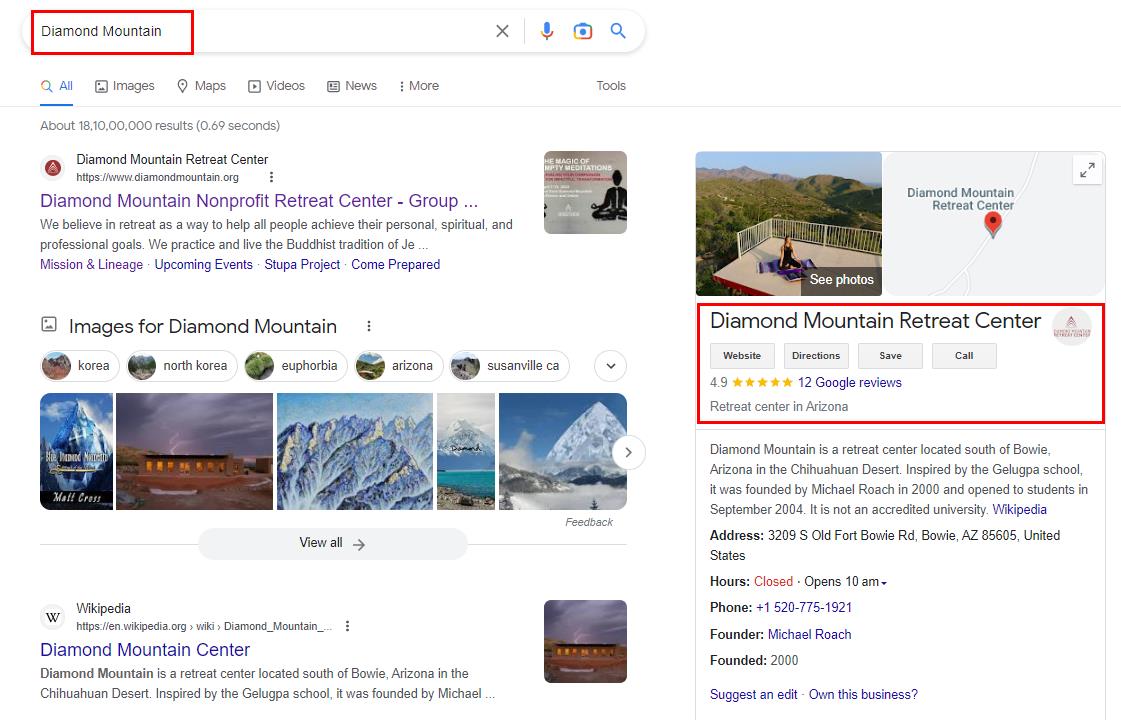1121x720 pixels.
Task: Open options menu for the diamondmountain.org result
Action: (x=271, y=177)
